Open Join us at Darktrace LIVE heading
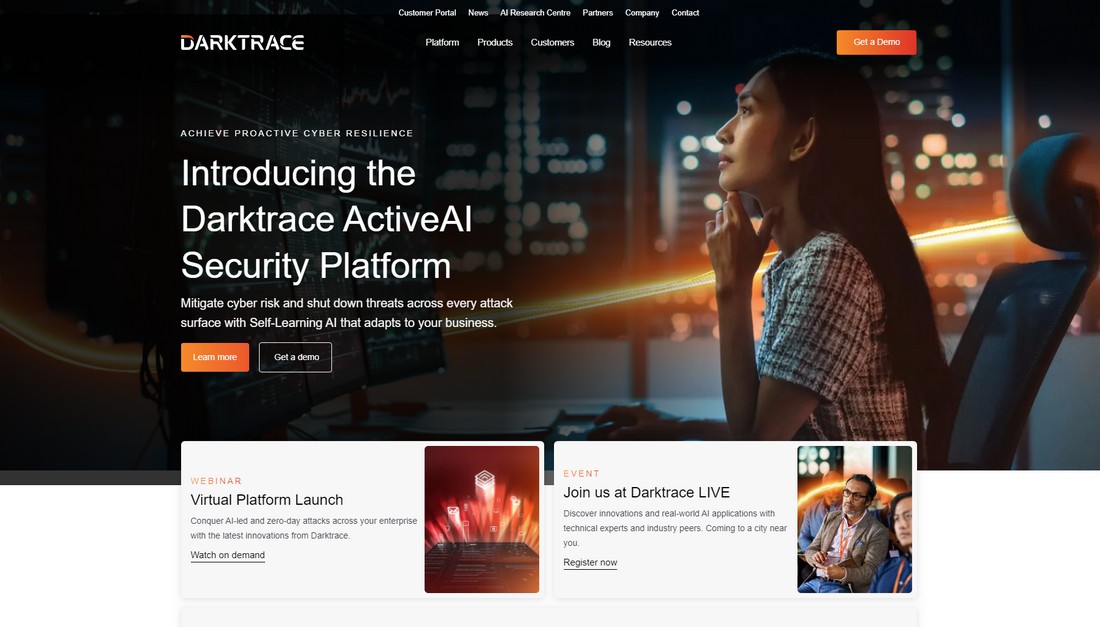 (646, 492)
